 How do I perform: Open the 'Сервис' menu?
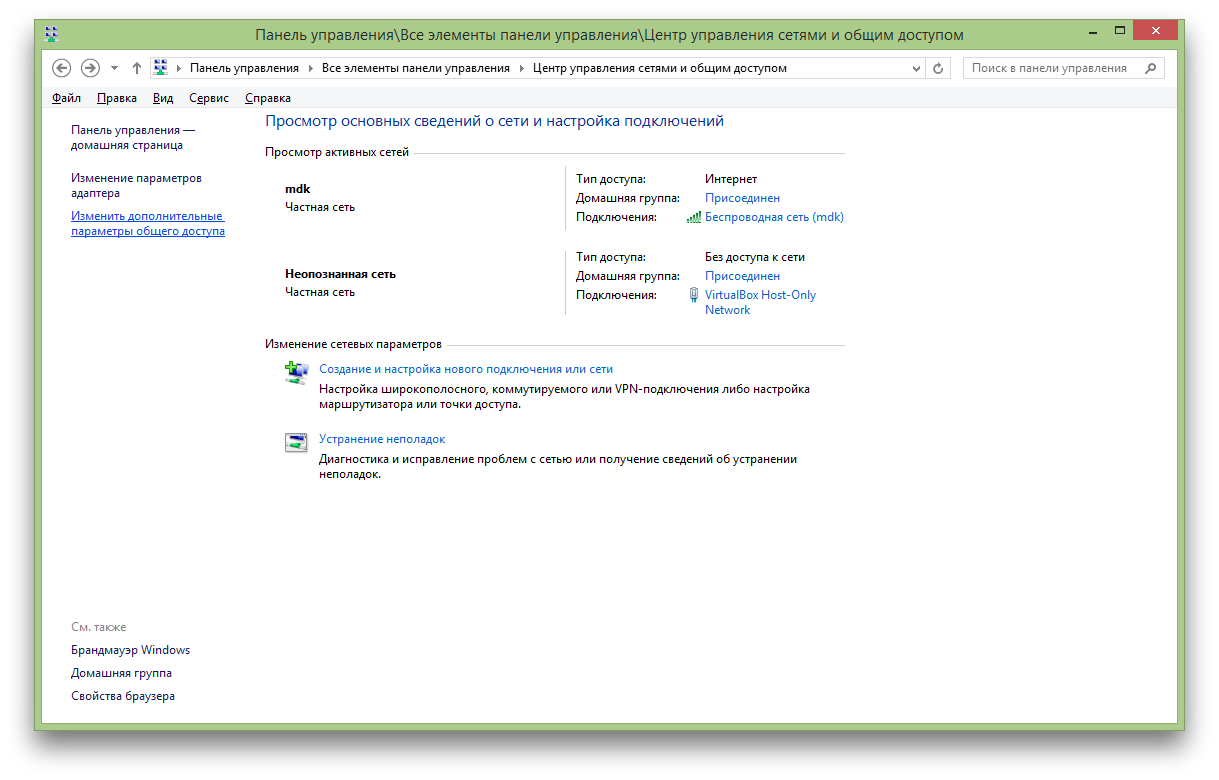click(x=209, y=98)
